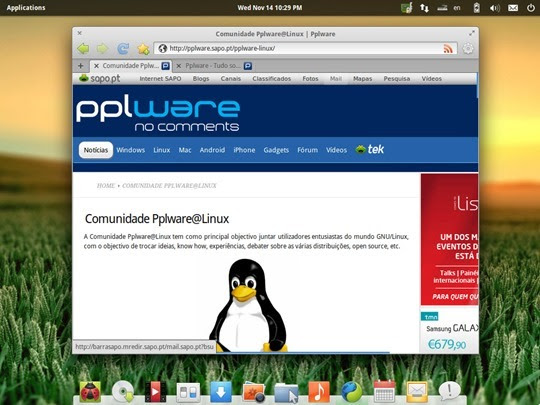Open the files folder dock icon
Viewport: 540px width, 405px height.
286,393
